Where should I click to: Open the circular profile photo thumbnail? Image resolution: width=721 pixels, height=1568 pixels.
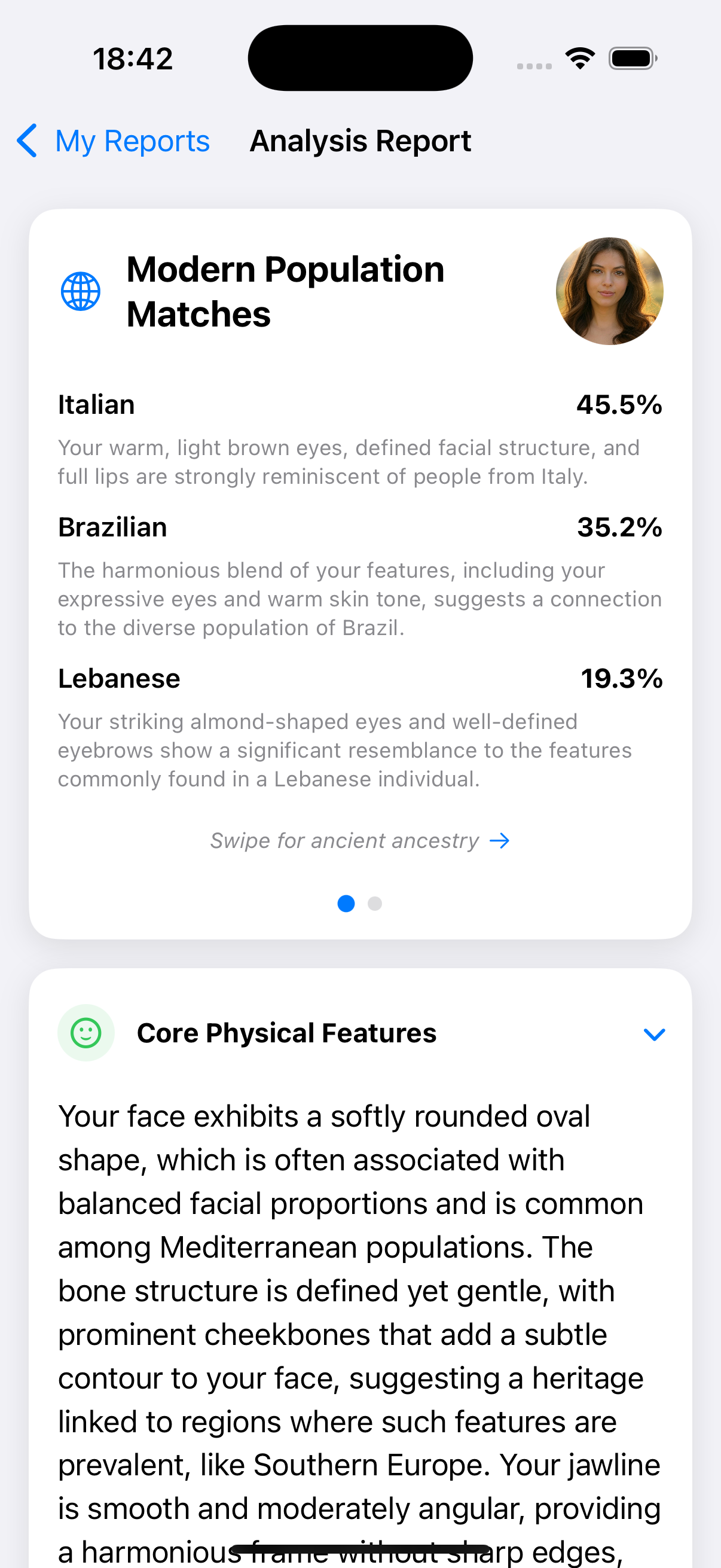[609, 291]
